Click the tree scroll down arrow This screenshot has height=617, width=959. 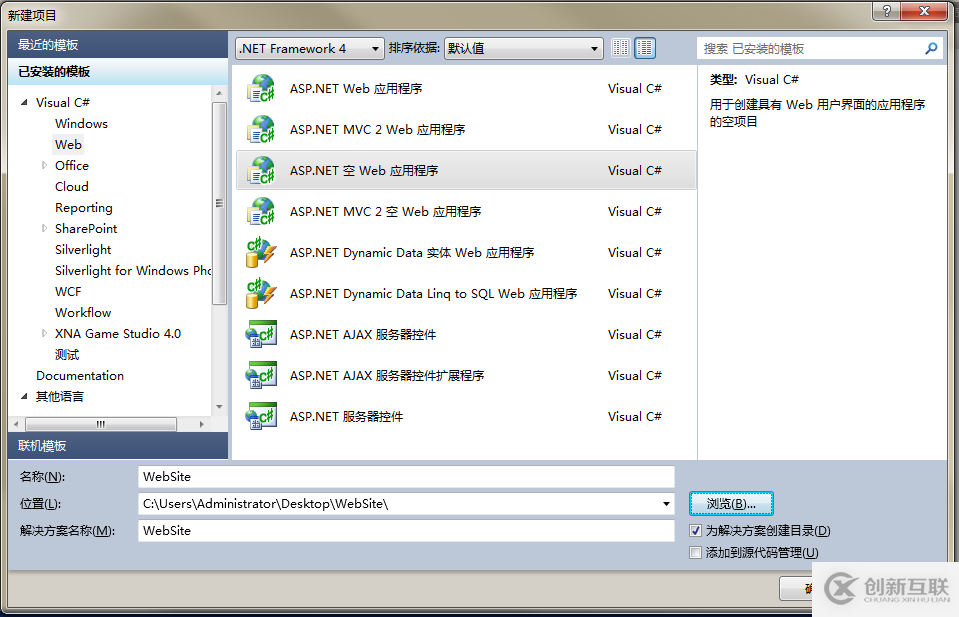219,407
